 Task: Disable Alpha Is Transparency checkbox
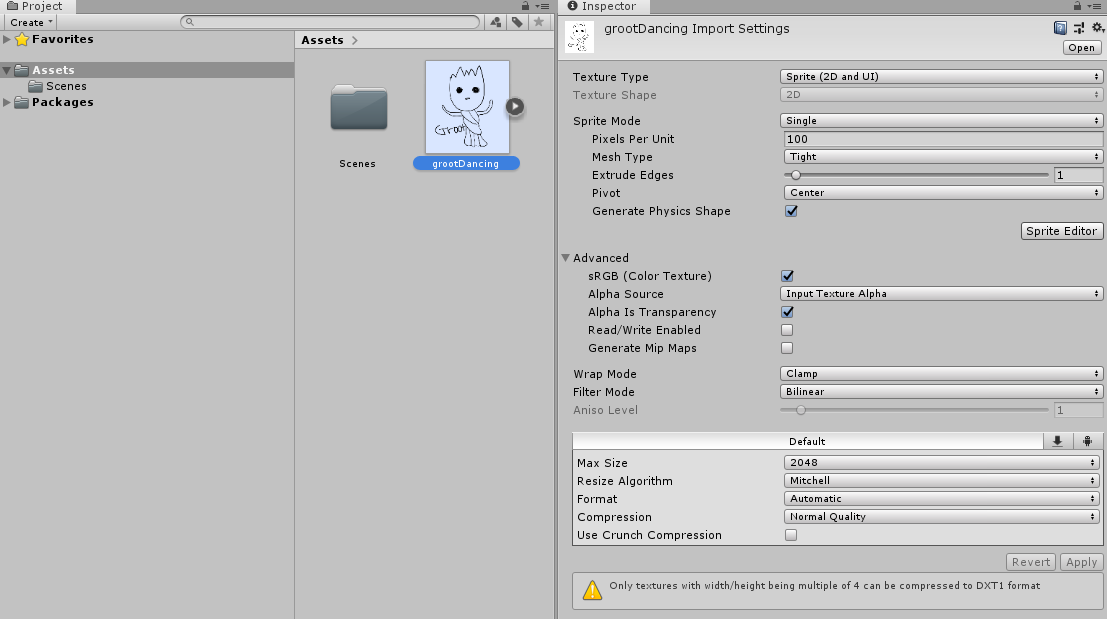click(787, 312)
